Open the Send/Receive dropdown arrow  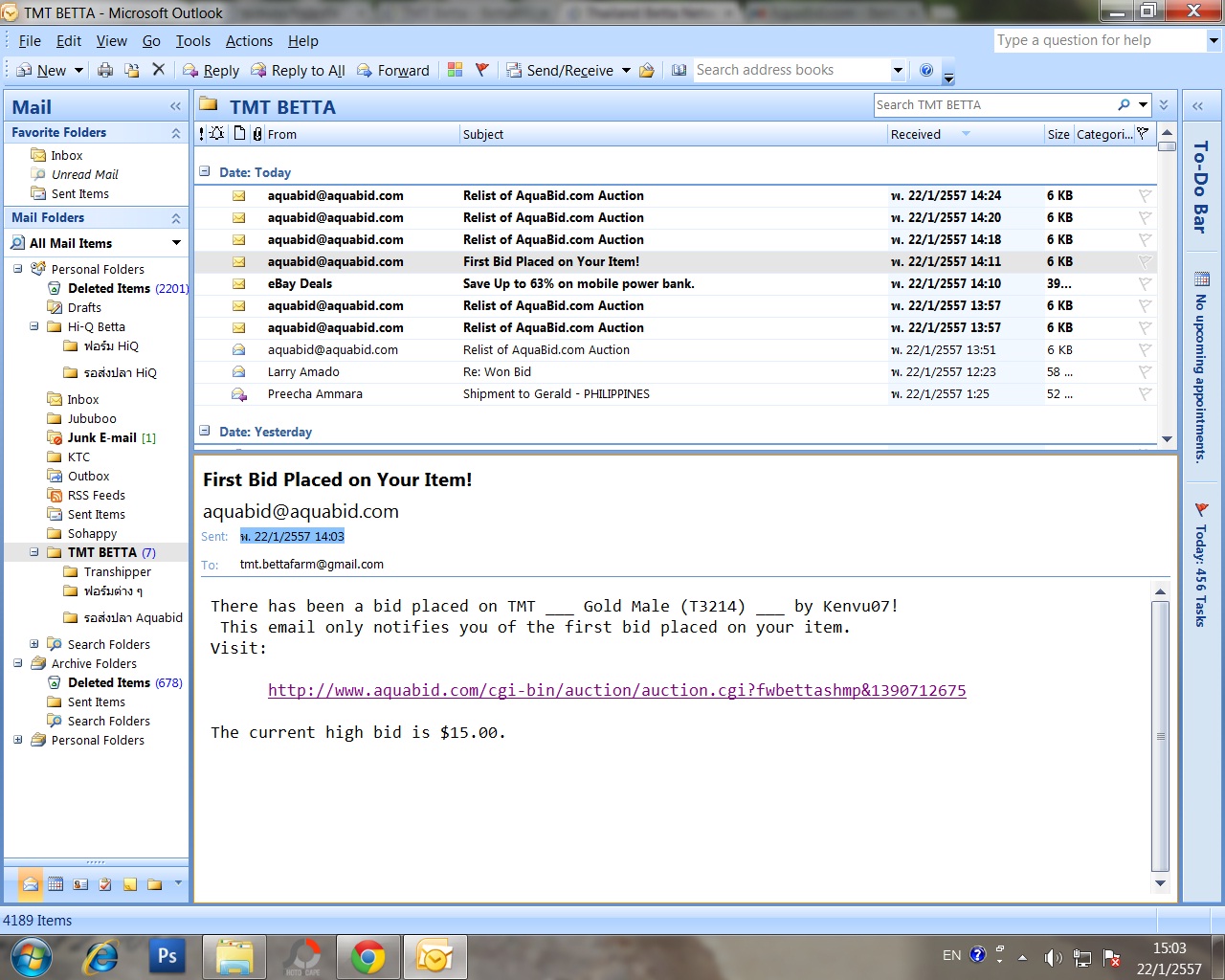(626, 70)
